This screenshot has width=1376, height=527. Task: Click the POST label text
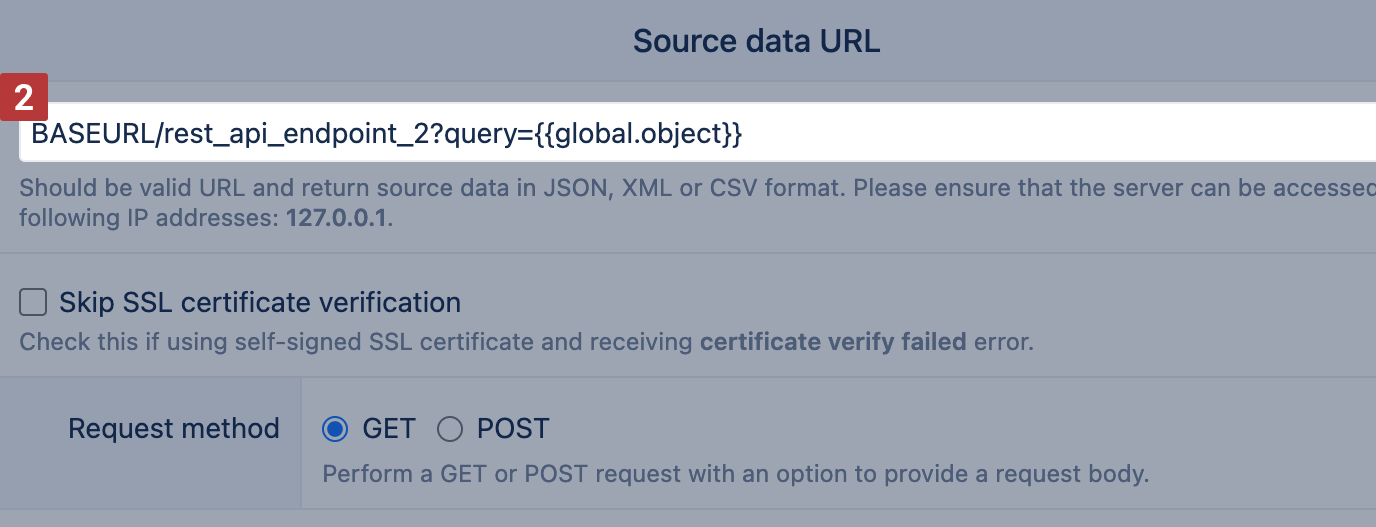513,429
